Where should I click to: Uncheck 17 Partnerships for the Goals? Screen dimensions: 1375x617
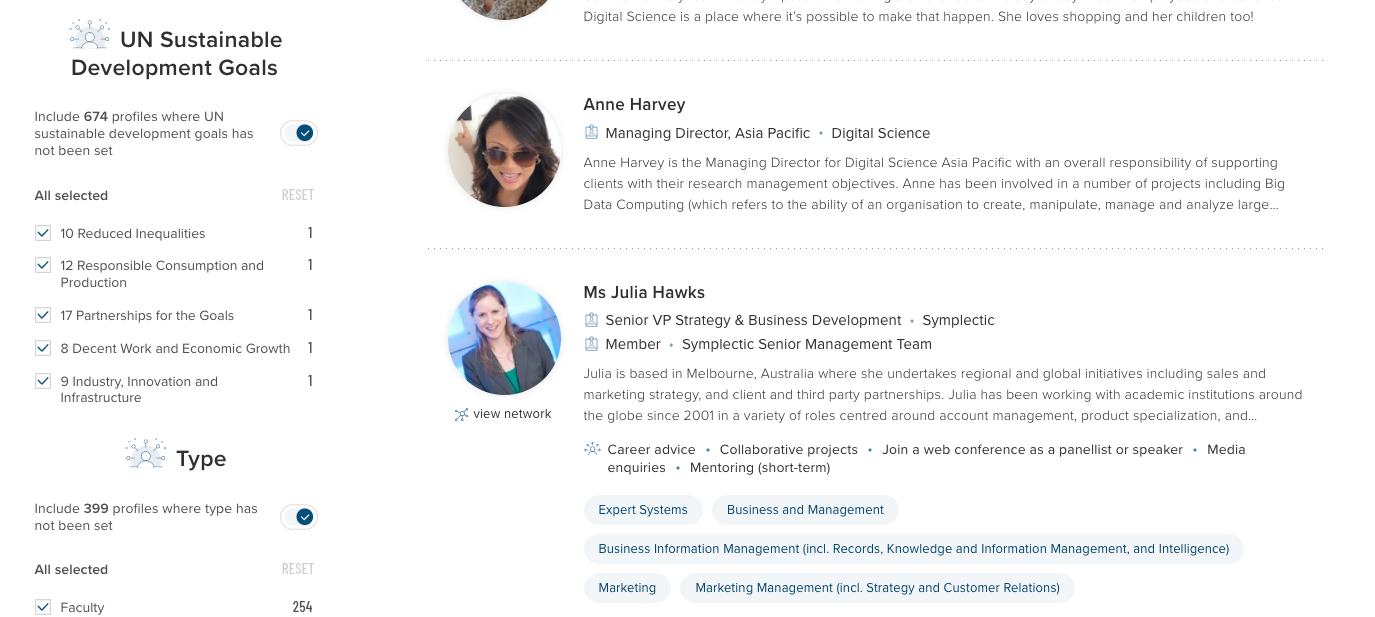(43, 315)
